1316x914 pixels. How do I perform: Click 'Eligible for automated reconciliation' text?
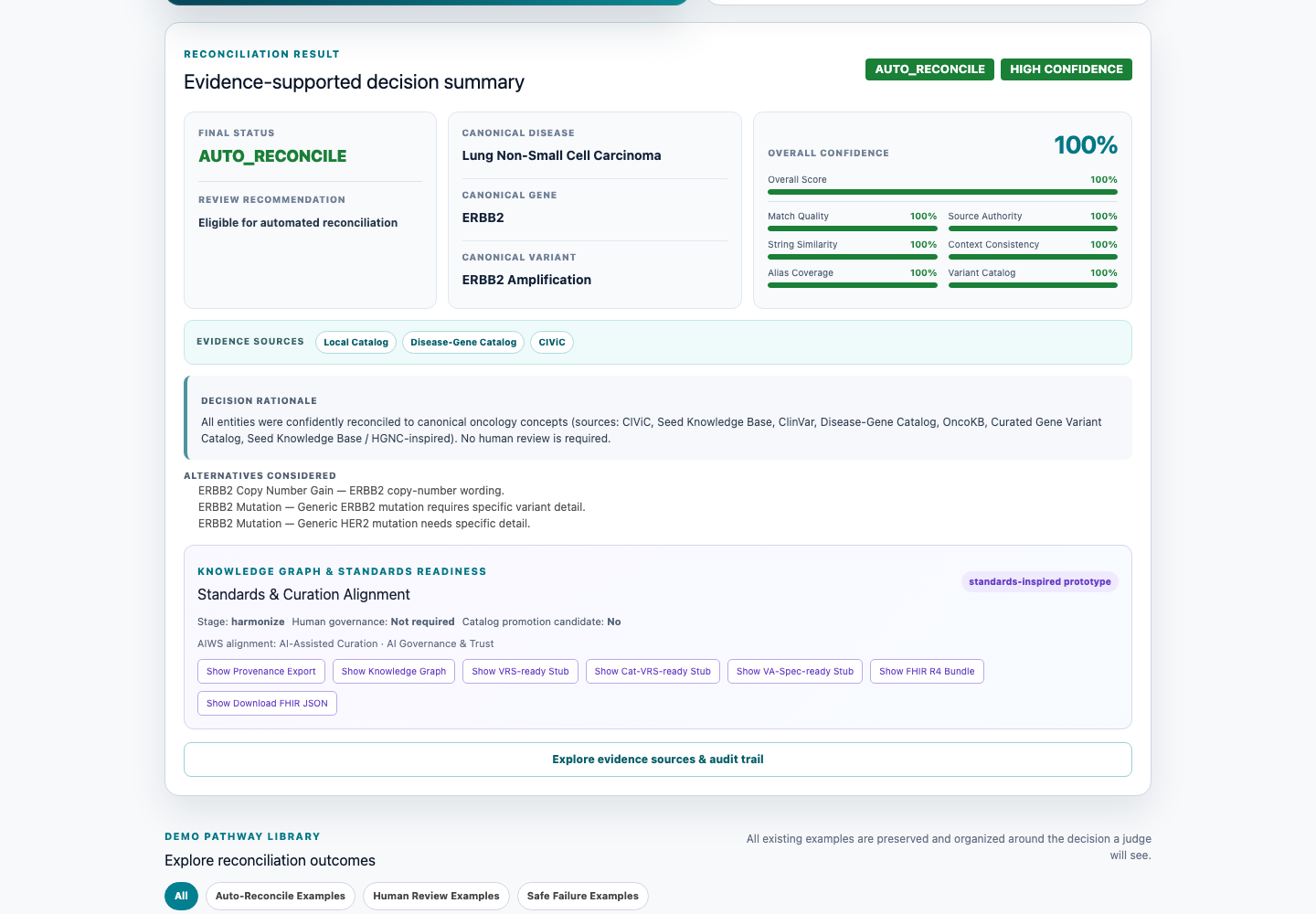coord(298,223)
